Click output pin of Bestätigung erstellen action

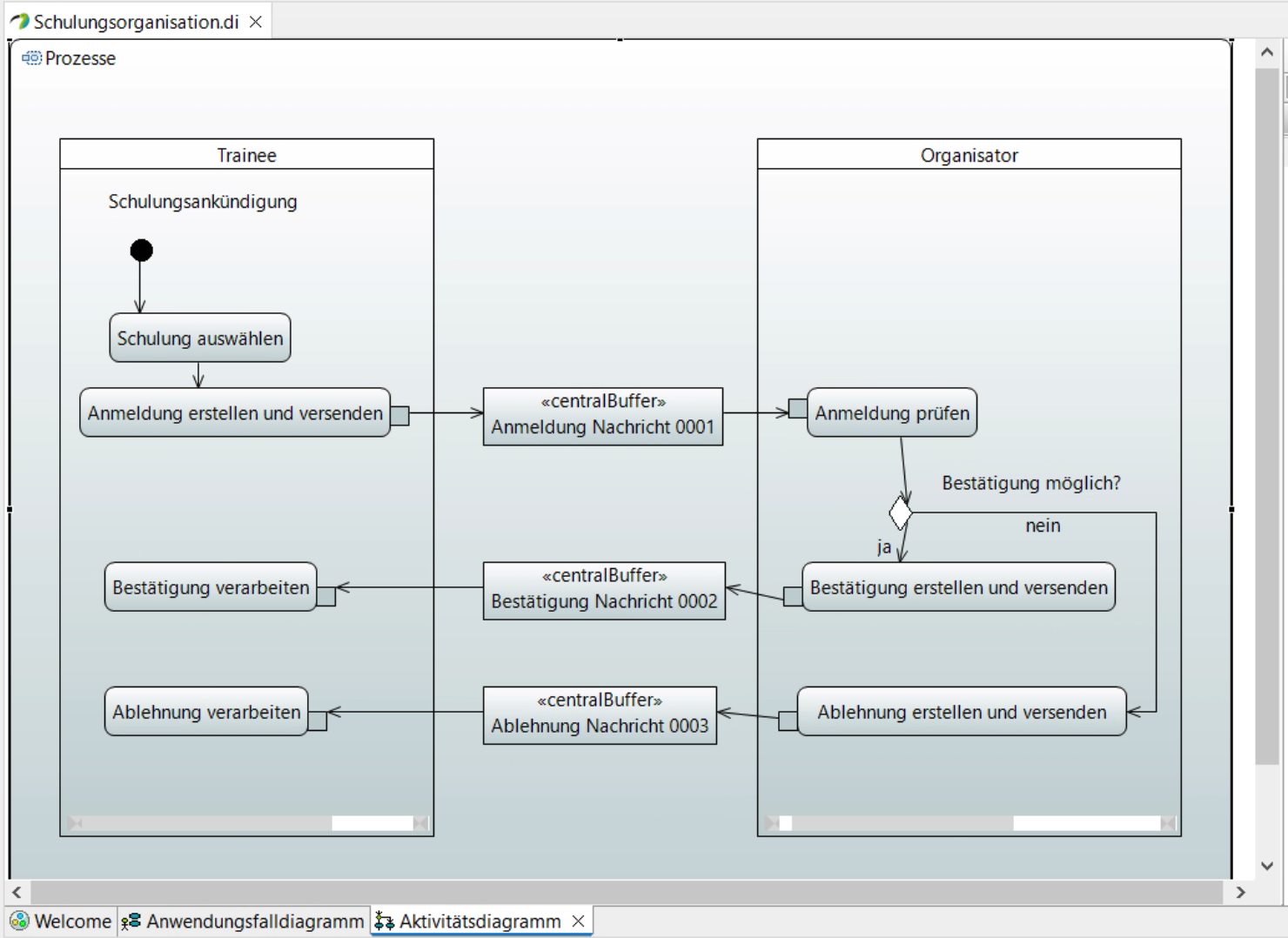tap(793, 596)
